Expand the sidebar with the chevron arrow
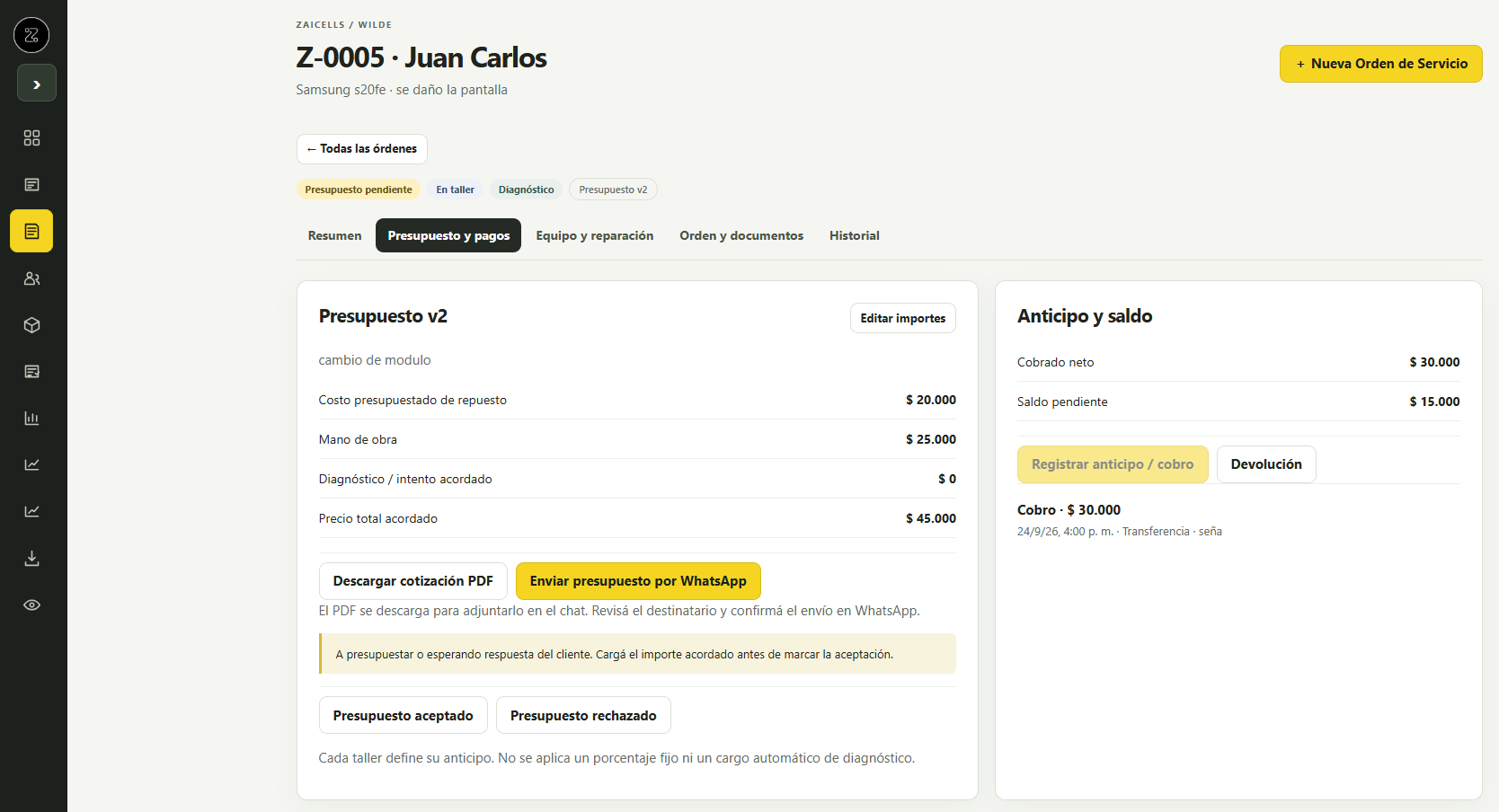Image resolution: width=1499 pixels, height=812 pixels. point(37,84)
